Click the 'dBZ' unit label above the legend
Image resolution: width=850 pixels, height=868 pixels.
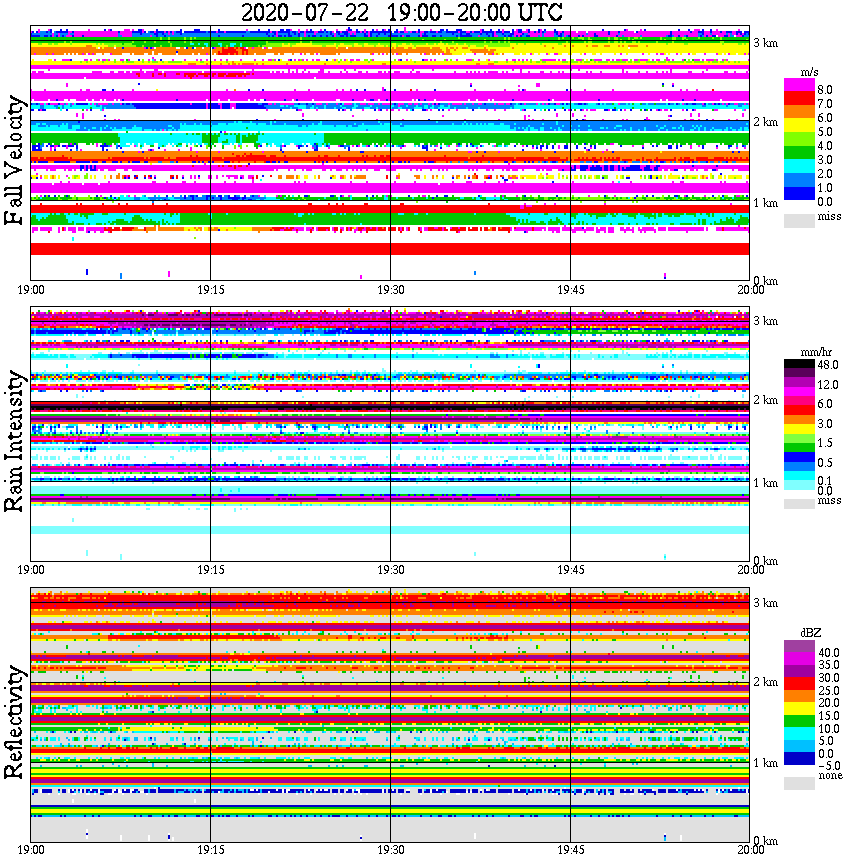(x=811, y=633)
